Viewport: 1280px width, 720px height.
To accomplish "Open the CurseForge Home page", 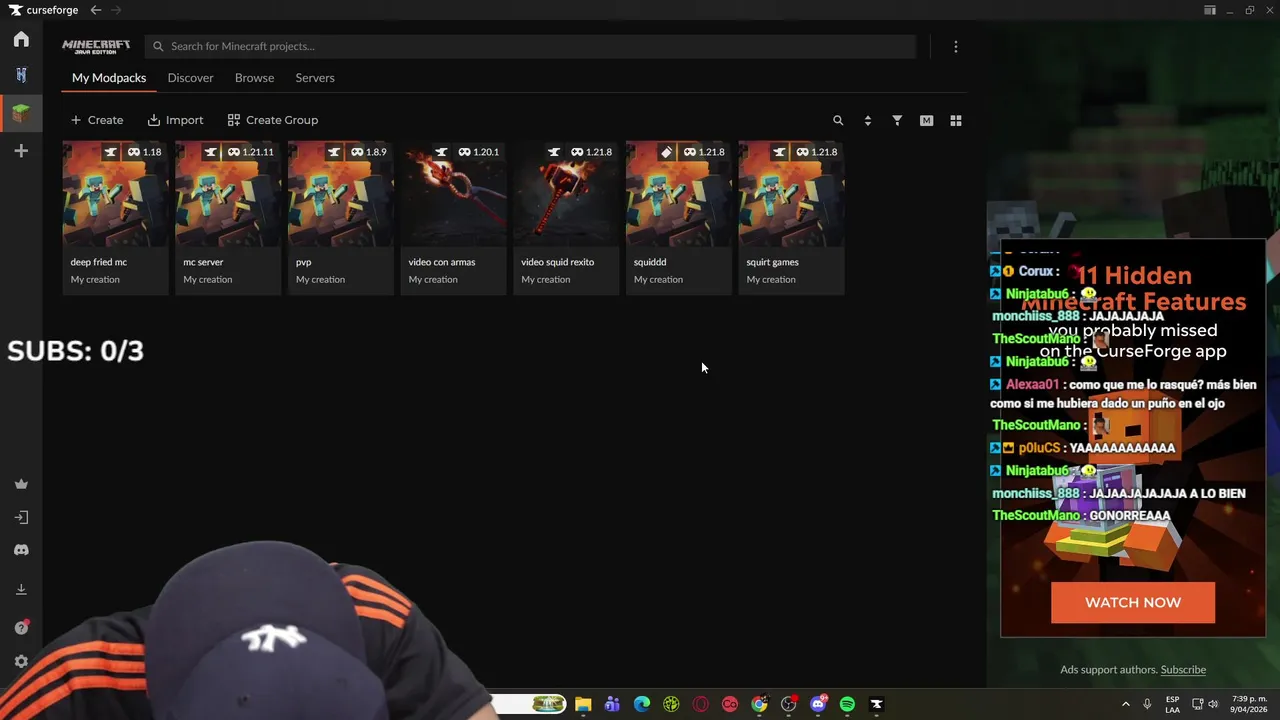I will (x=21, y=40).
